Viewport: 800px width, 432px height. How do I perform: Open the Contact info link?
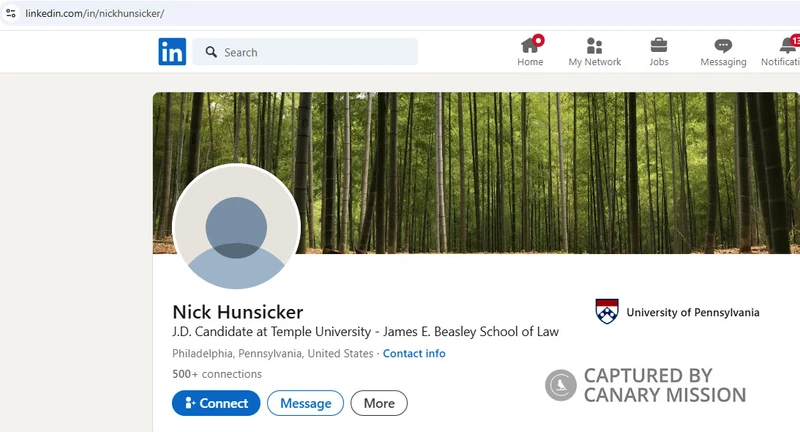click(414, 353)
